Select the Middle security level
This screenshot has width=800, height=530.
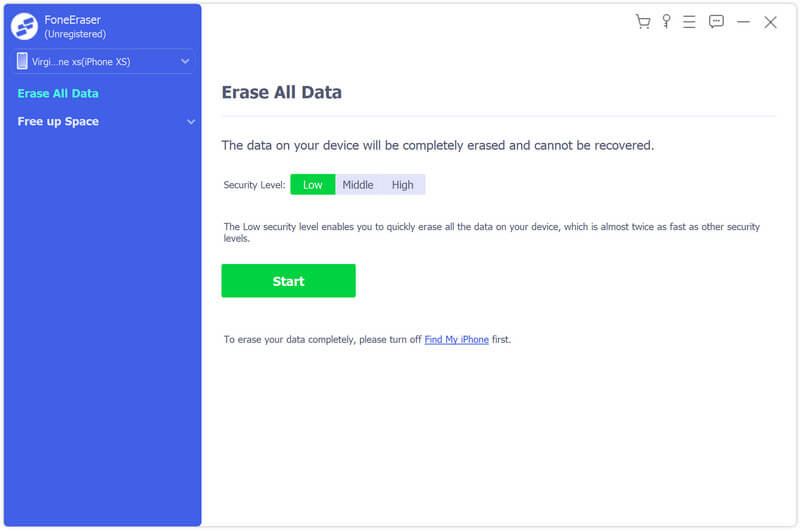pos(357,185)
